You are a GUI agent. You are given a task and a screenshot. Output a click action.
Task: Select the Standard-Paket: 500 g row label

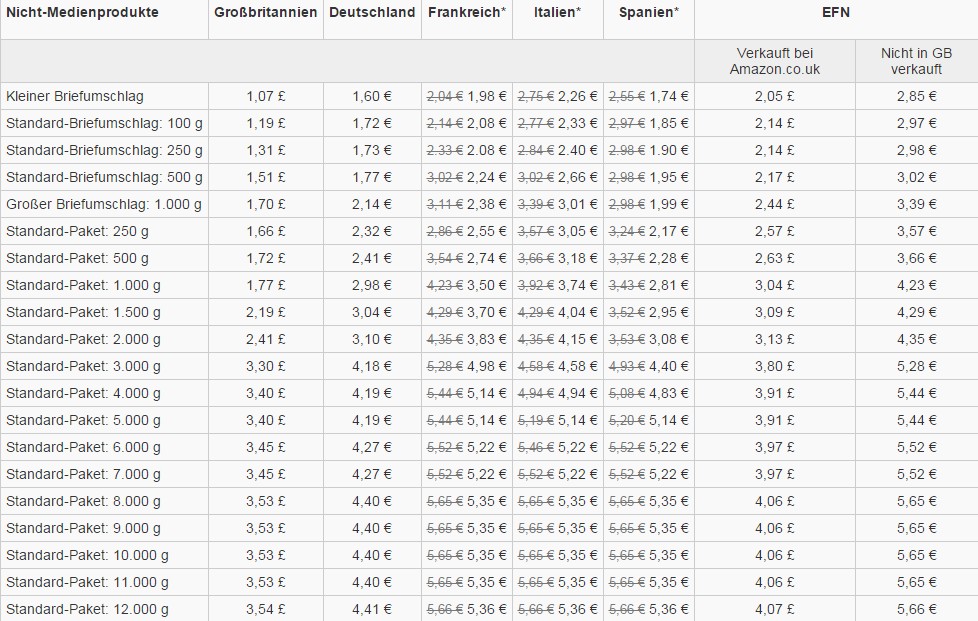(x=77, y=258)
